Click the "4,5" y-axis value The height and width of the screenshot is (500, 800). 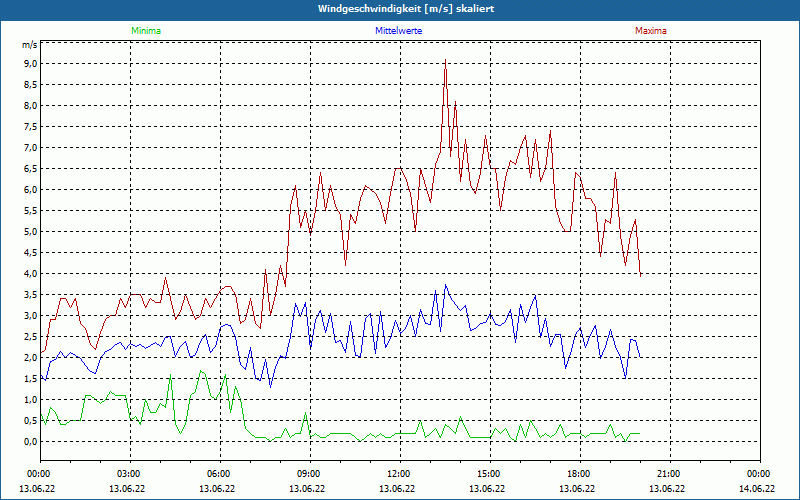click(x=31, y=253)
